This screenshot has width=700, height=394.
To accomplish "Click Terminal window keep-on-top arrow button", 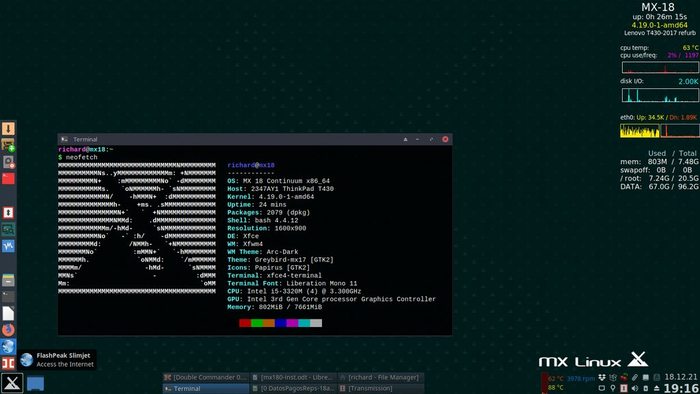I will [x=405, y=139].
